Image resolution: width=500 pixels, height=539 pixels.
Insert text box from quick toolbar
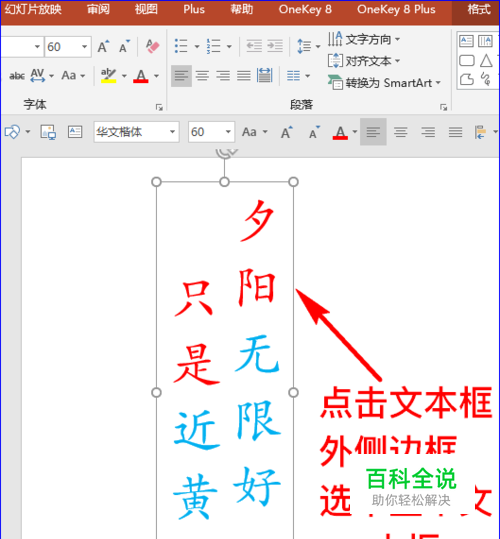click(x=75, y=132)
